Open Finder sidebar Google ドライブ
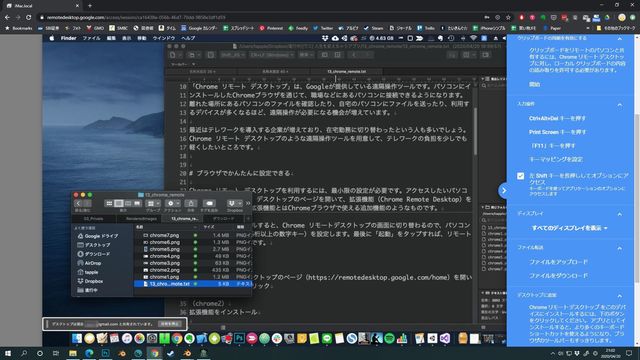 pyautogui.click(x=98, y=236)
